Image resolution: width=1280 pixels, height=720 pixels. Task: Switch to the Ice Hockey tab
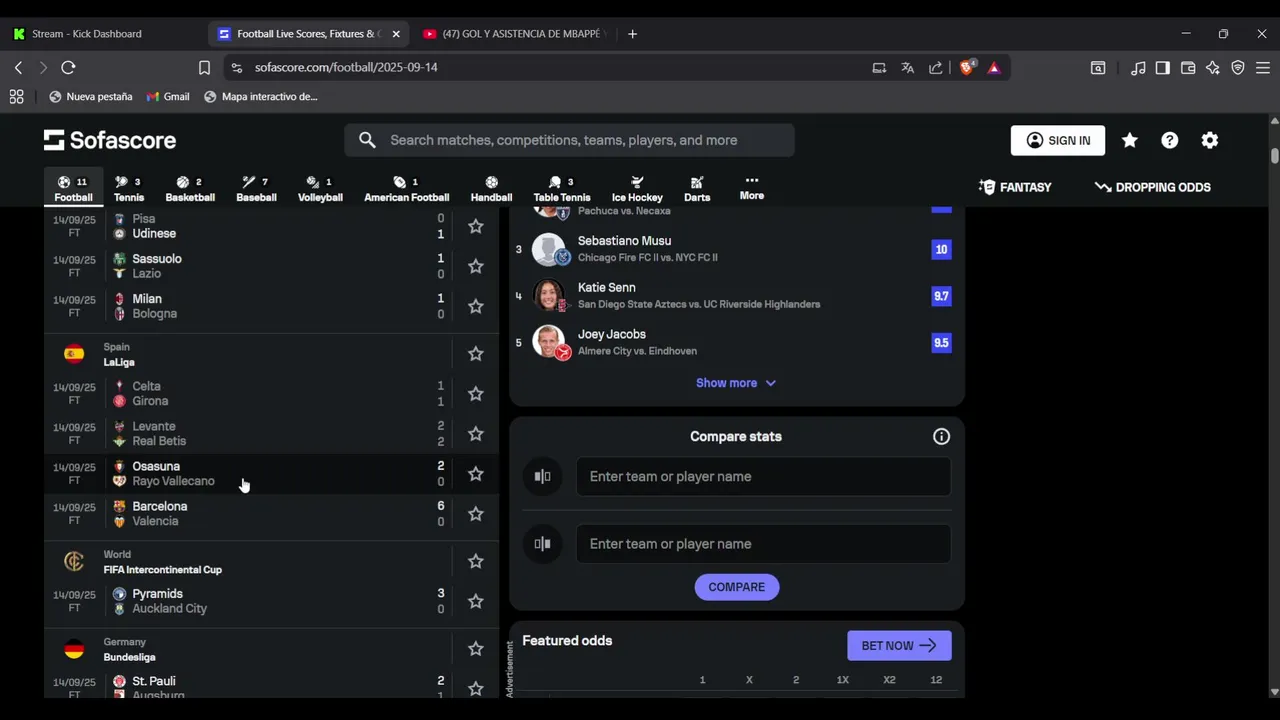[x=637, y=189]
